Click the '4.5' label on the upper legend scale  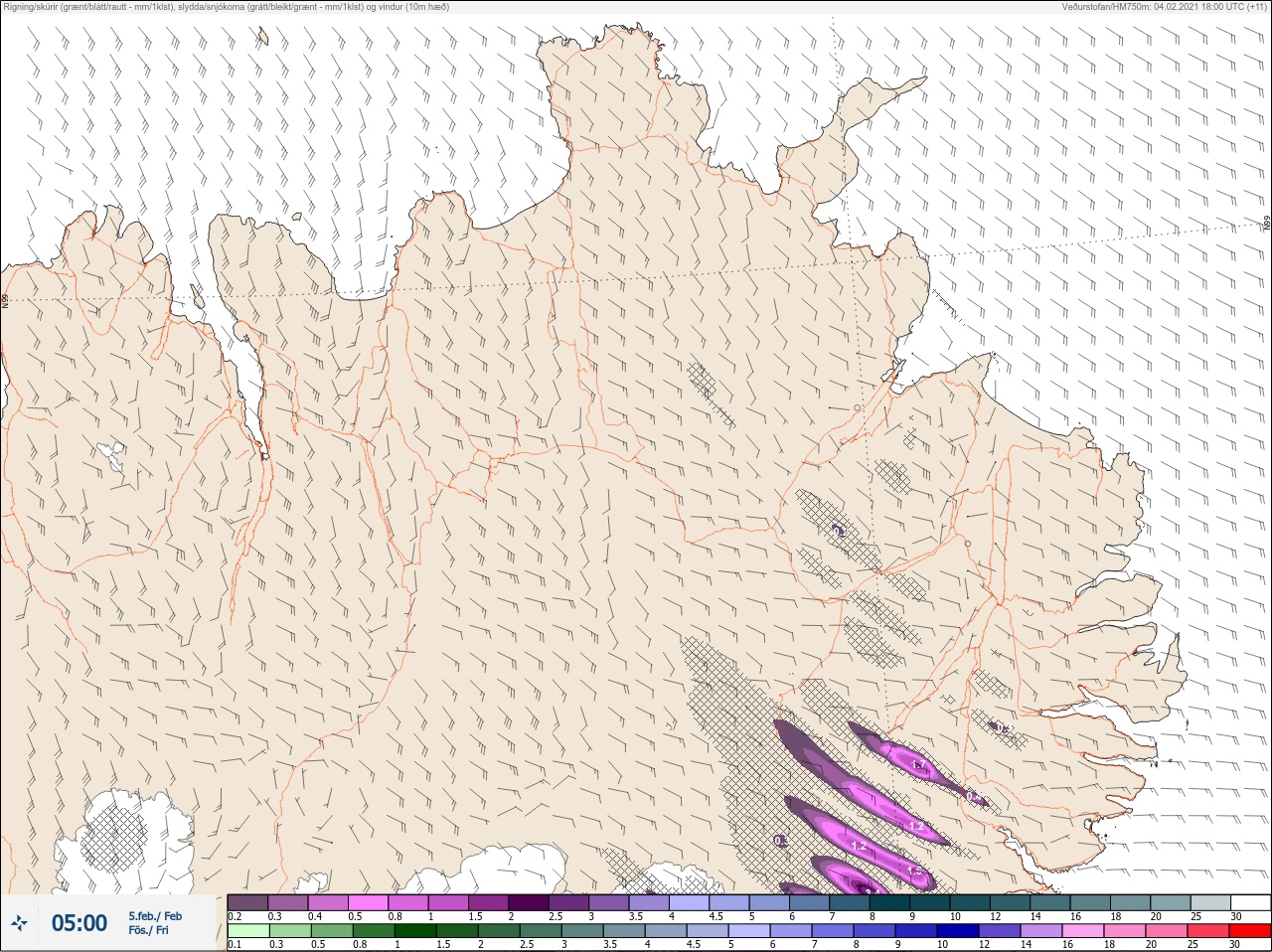(715, 916)
